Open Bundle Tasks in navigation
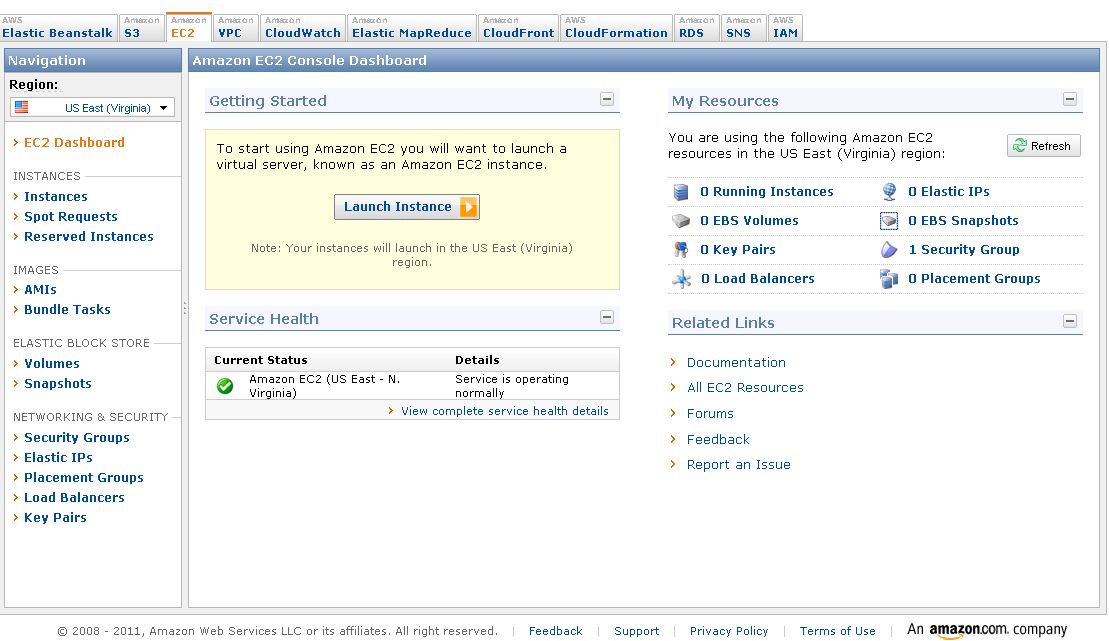 [x=67, y=309]
